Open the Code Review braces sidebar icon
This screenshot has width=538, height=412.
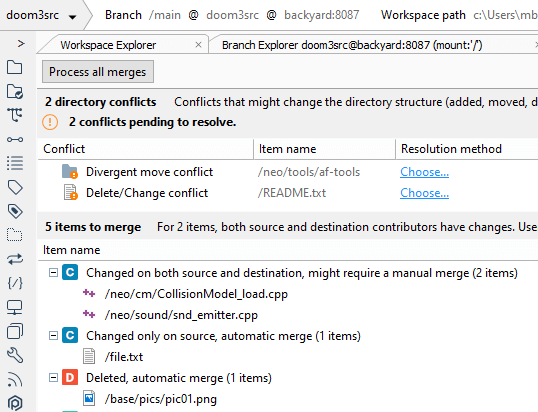pyautogui.click(x=15, y=283)
